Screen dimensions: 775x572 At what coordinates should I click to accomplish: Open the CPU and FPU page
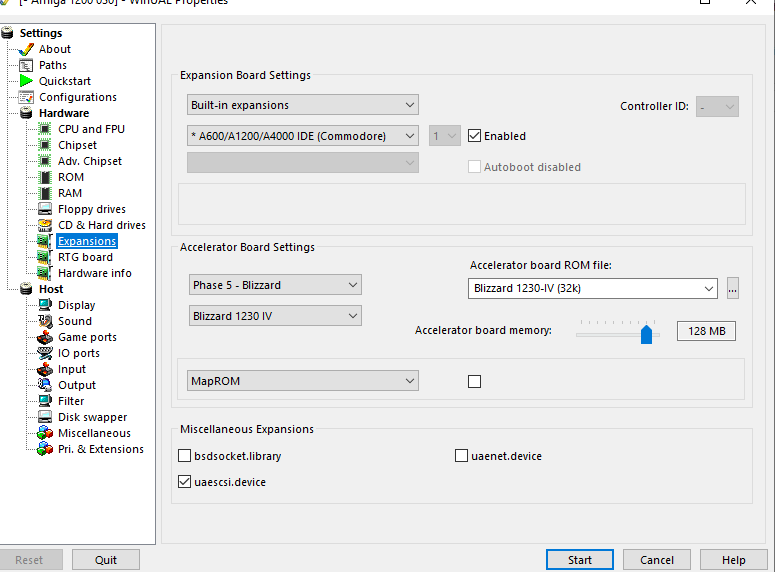click(x=91, y=129)
